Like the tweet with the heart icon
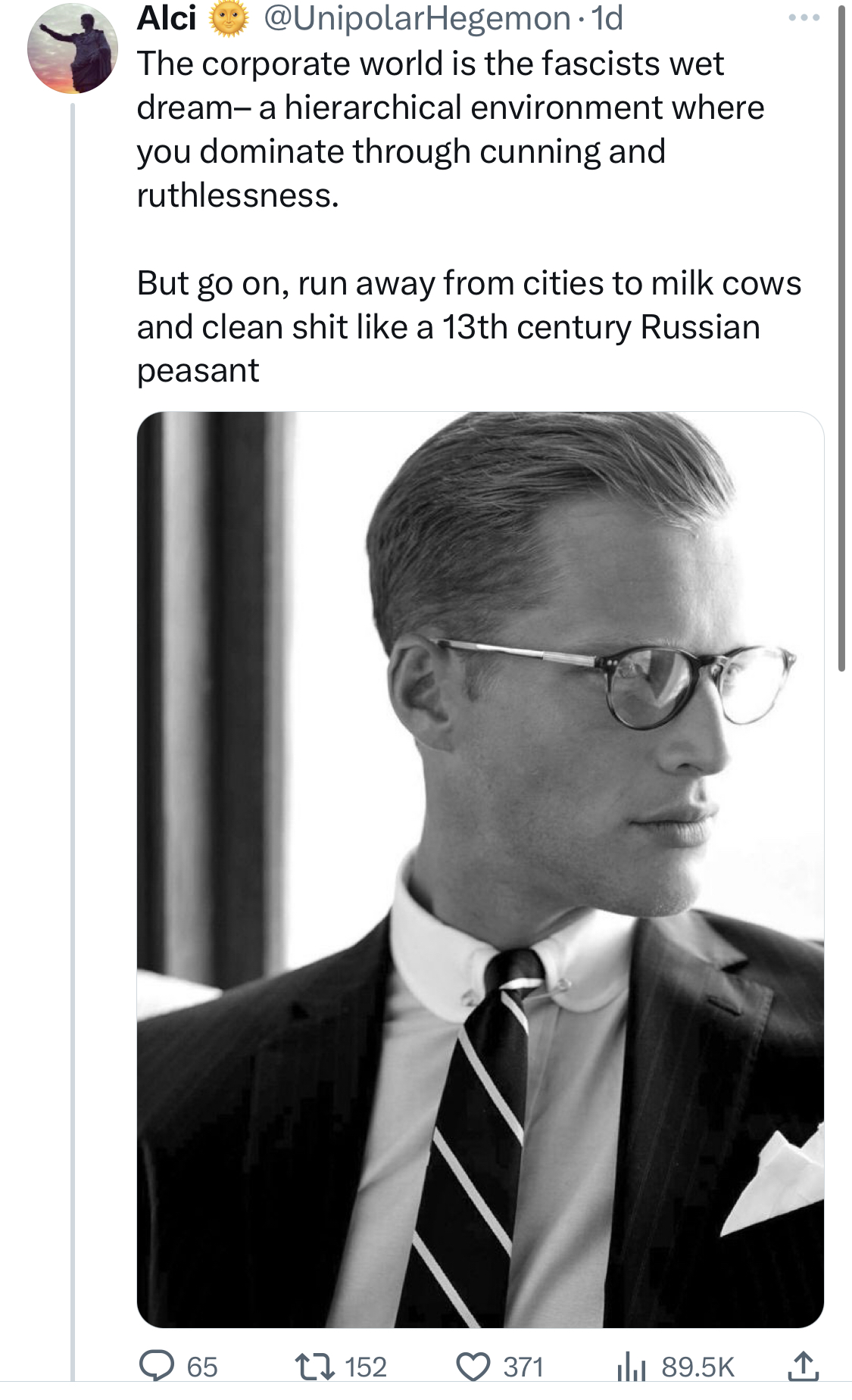This screenshot has width=852, height=1400. coord(473,1366)
